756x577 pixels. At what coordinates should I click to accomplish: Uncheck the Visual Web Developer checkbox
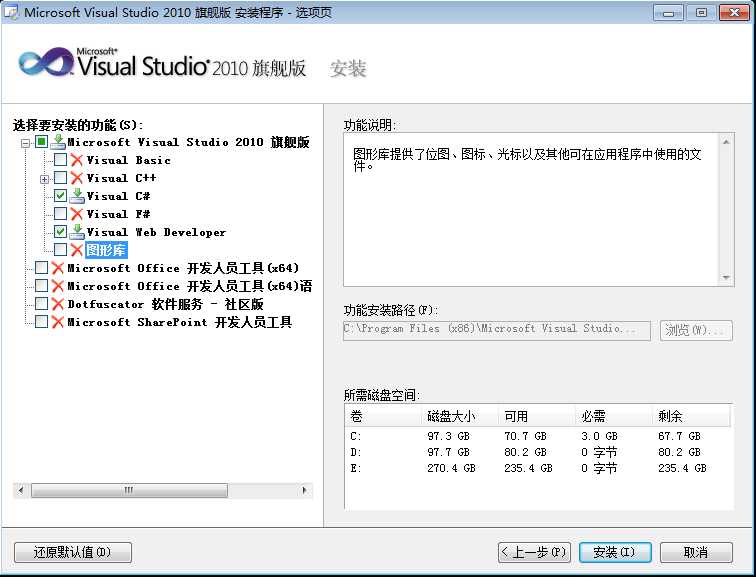pyautogui.click(x=60, y=232)
